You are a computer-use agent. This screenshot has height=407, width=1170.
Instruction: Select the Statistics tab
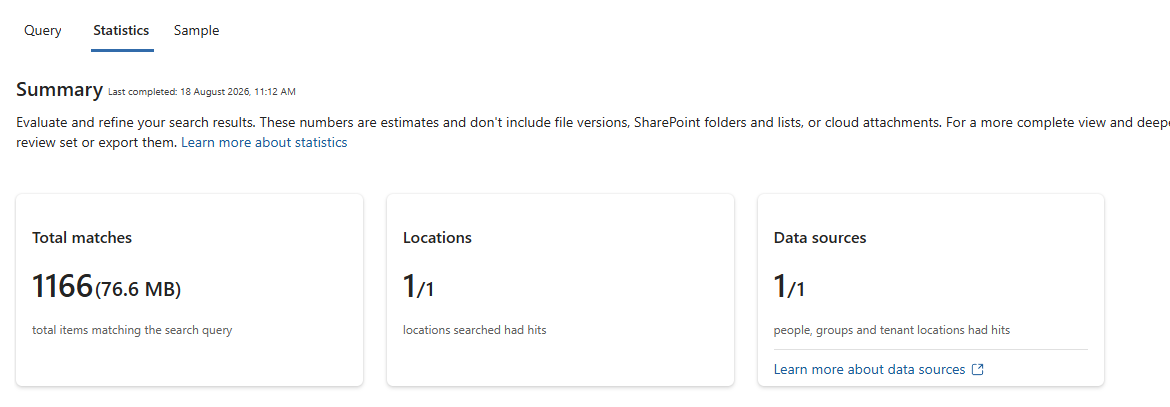(x=121, y=31)
